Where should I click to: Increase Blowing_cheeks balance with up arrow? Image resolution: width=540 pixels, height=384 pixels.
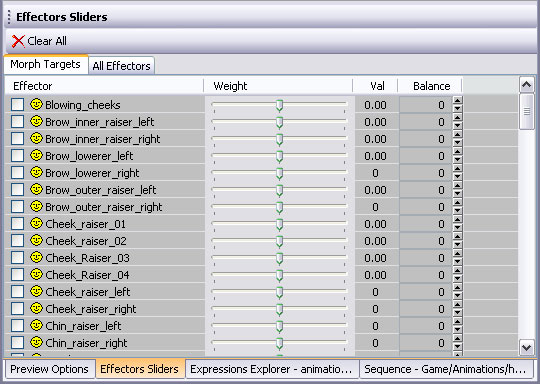tap(457, 101)
